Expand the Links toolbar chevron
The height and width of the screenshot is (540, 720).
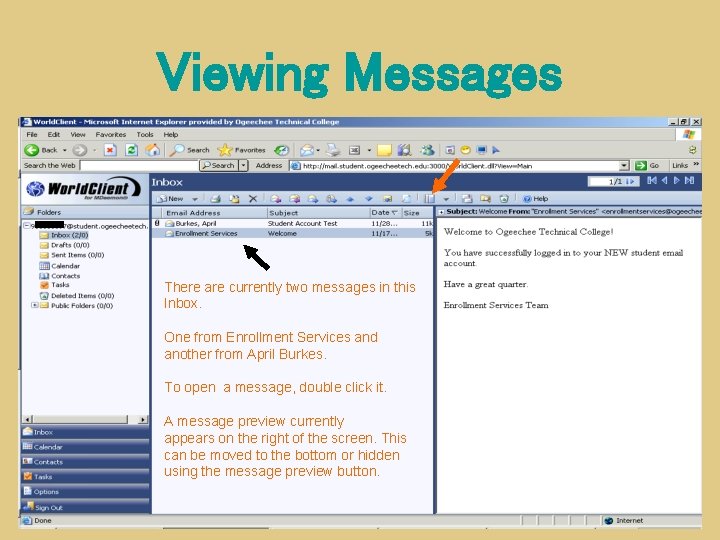coord(696,164)
